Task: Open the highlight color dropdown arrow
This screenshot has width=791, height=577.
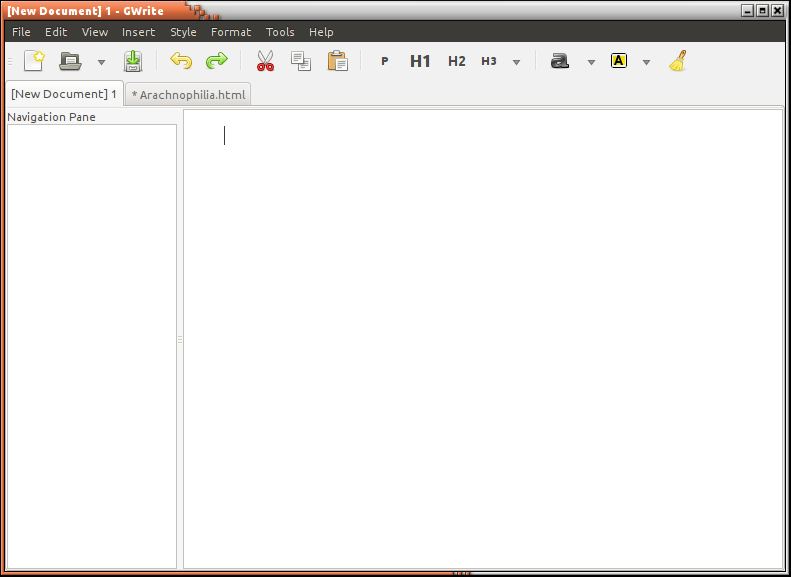Action: tap(646, 62)
